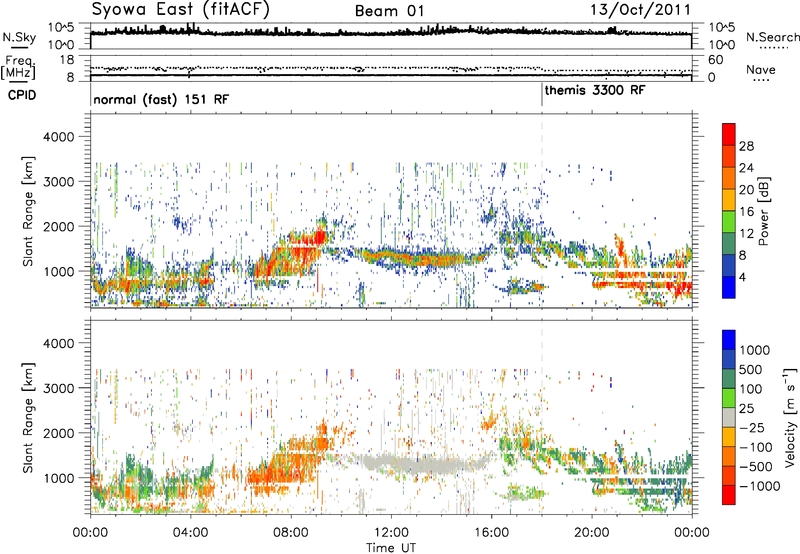Click the 'Syowa East (fitACF)' title
800x554 pixels.
pyautogui.click(x=181, y=9)
